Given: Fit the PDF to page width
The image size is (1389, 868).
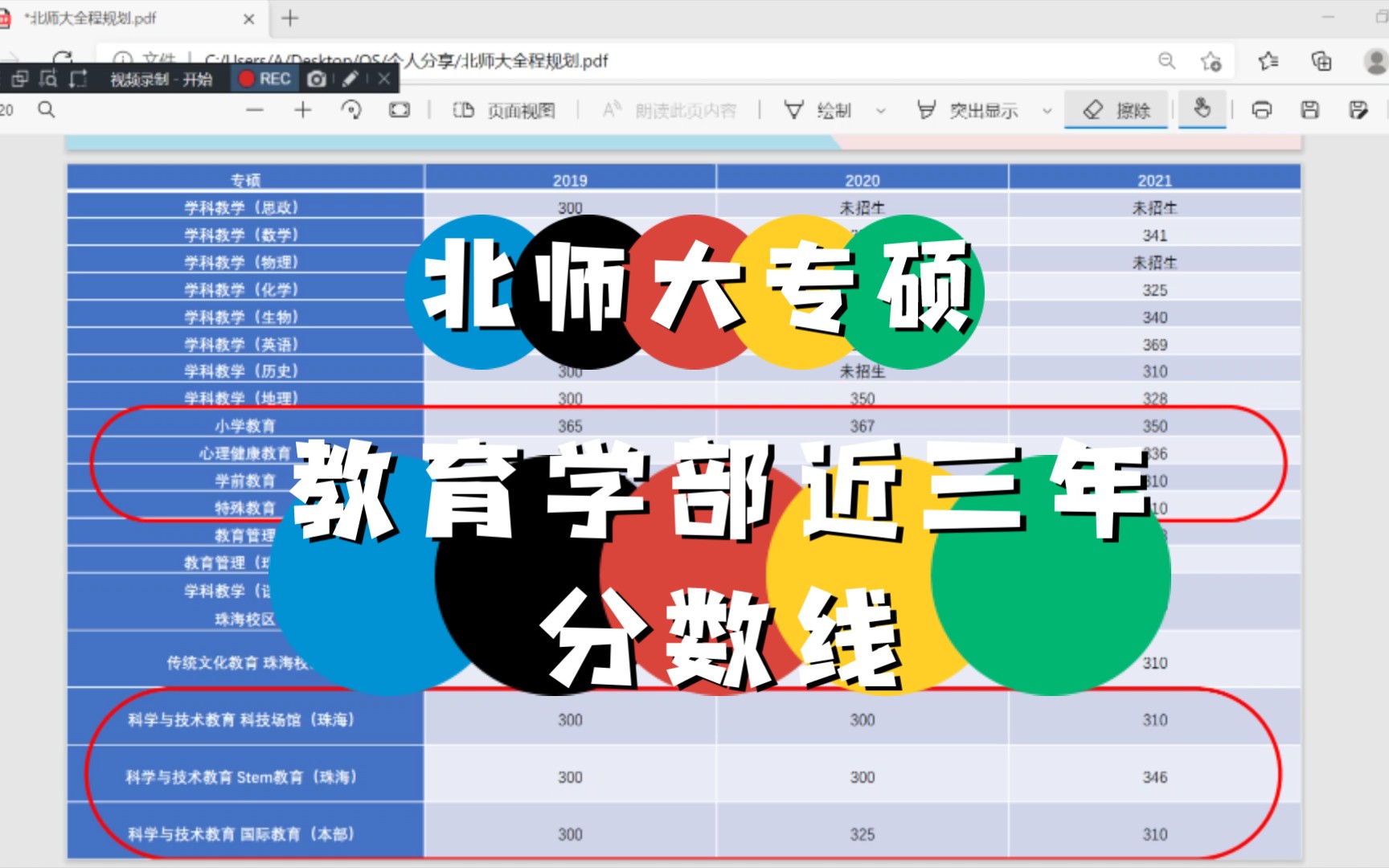Looking at the screenshot, I should pyautogui.click(x=399, y=110).
